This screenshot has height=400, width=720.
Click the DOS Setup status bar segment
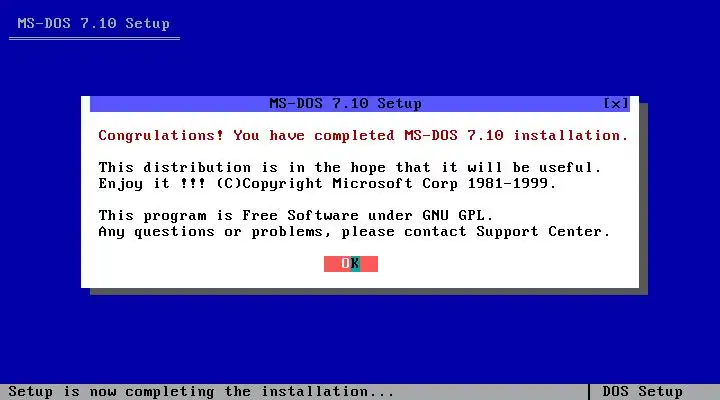tap(642, 392)
